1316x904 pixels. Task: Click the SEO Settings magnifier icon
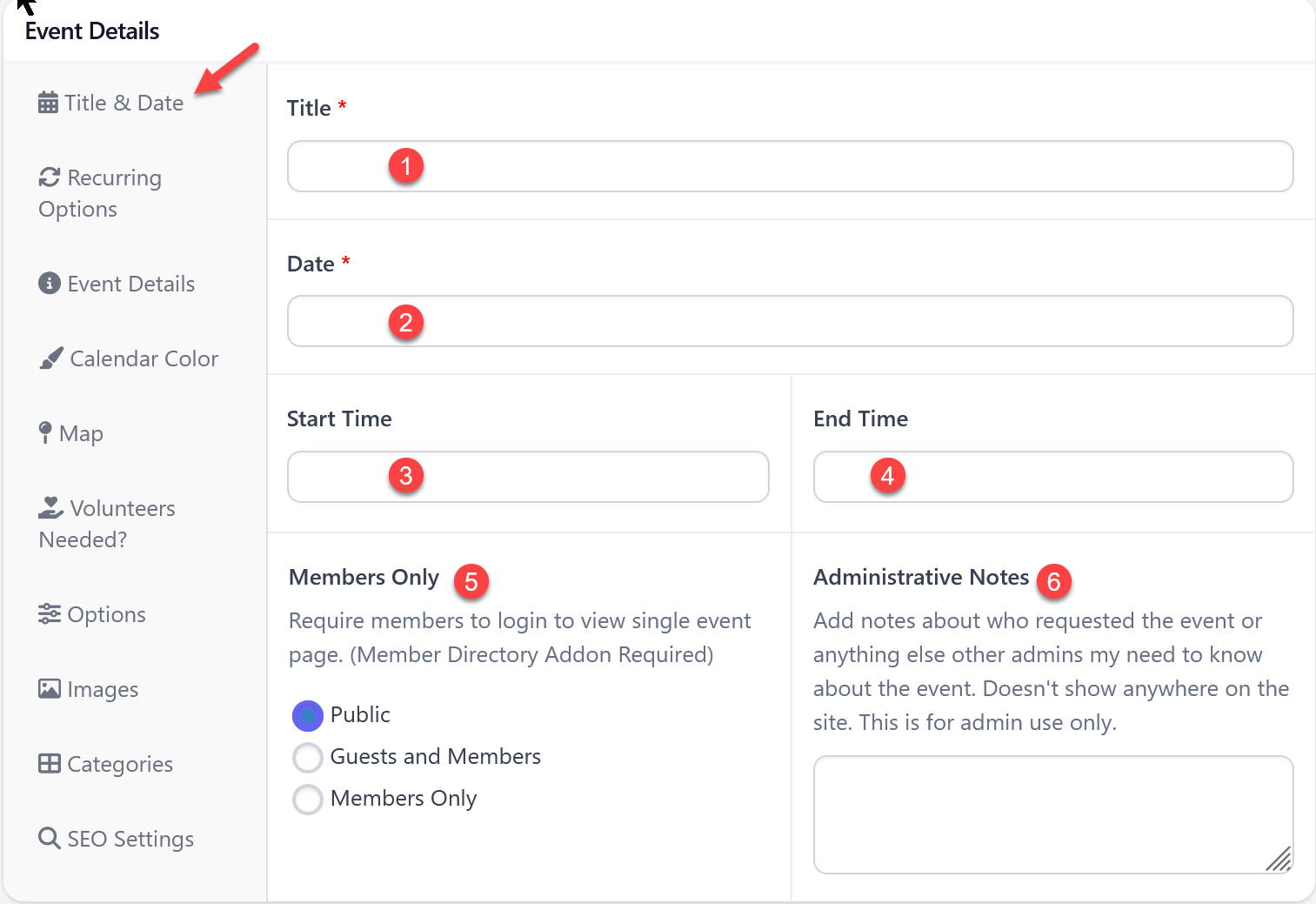[50, 838]
